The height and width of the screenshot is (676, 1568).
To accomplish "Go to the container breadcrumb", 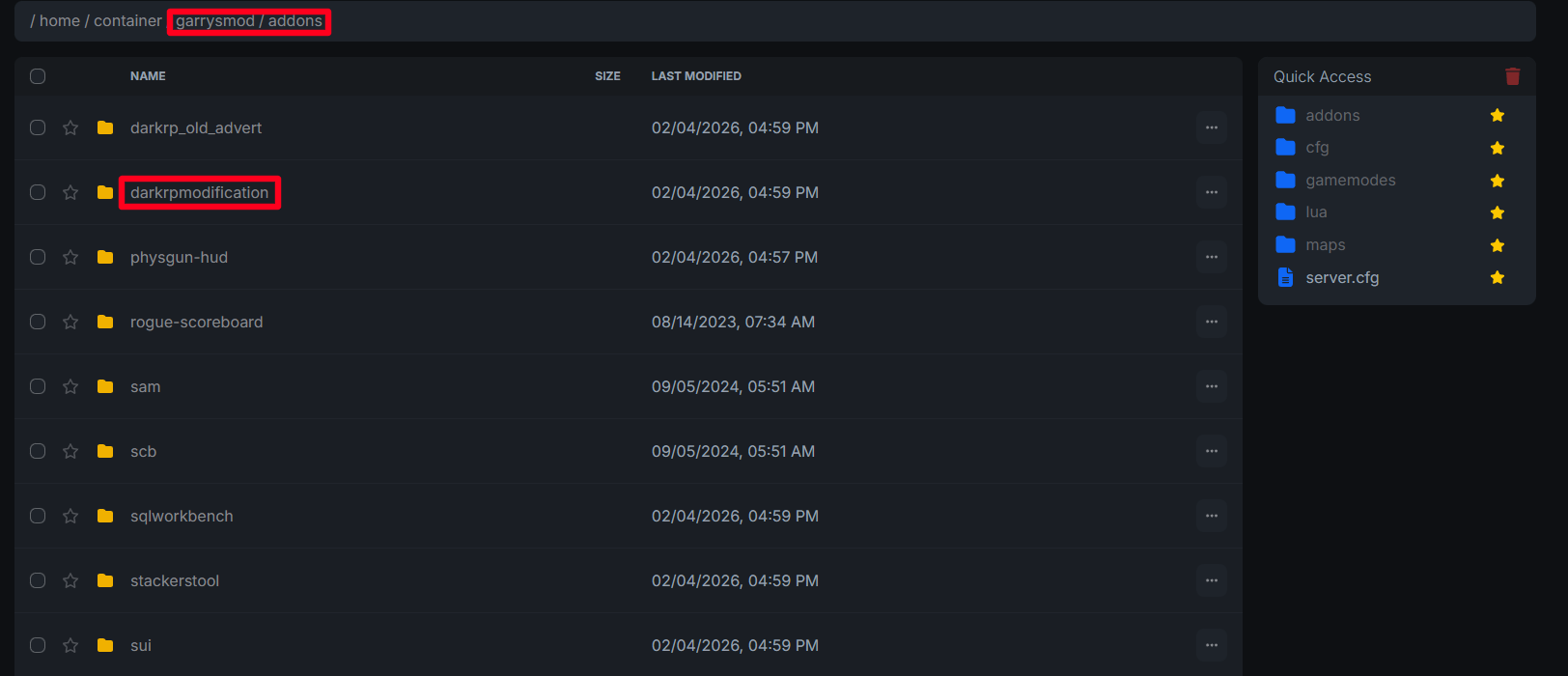I will point(127,21).
